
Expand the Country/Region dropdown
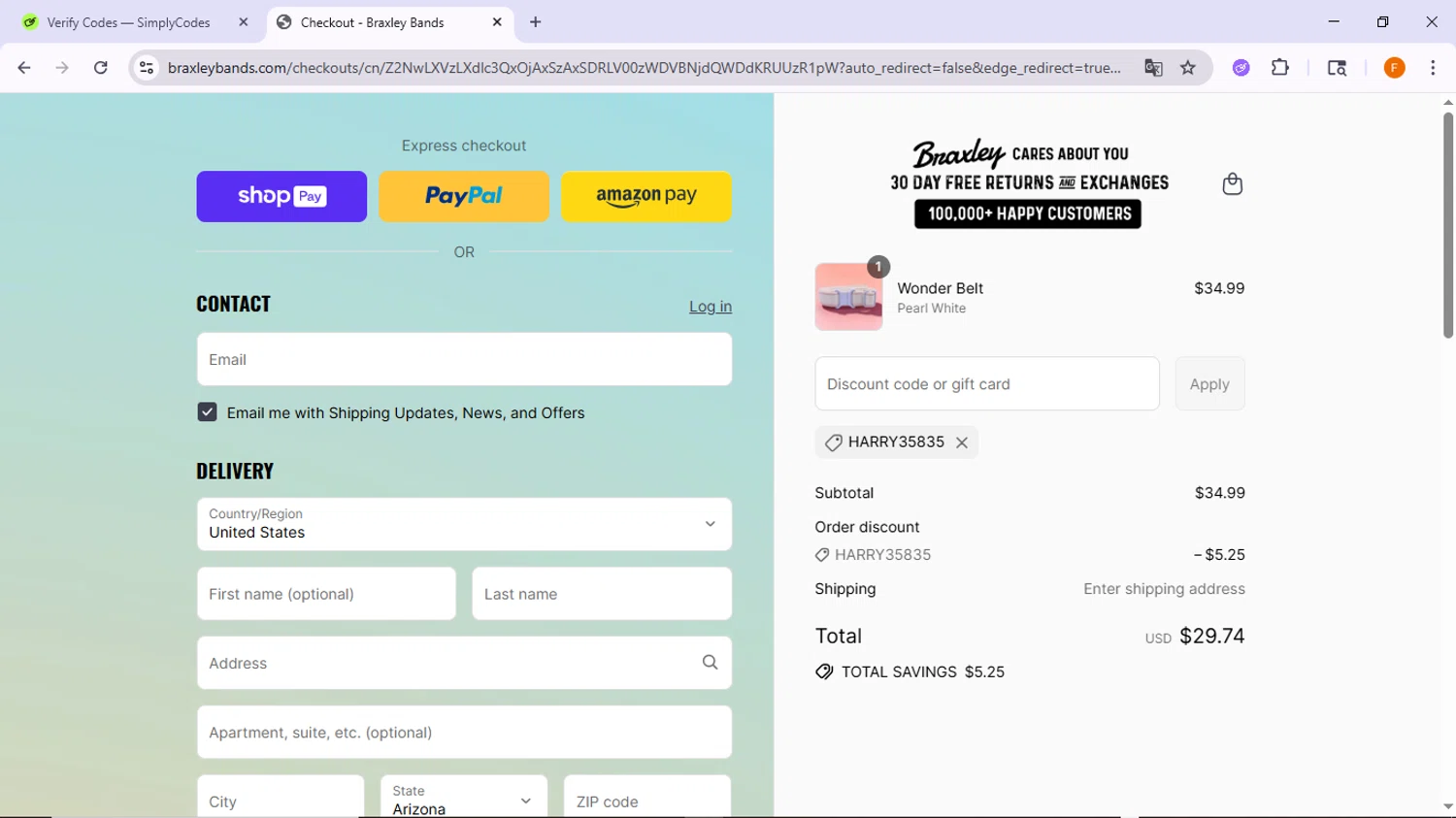pyautogui.click(x=464, y=524)
